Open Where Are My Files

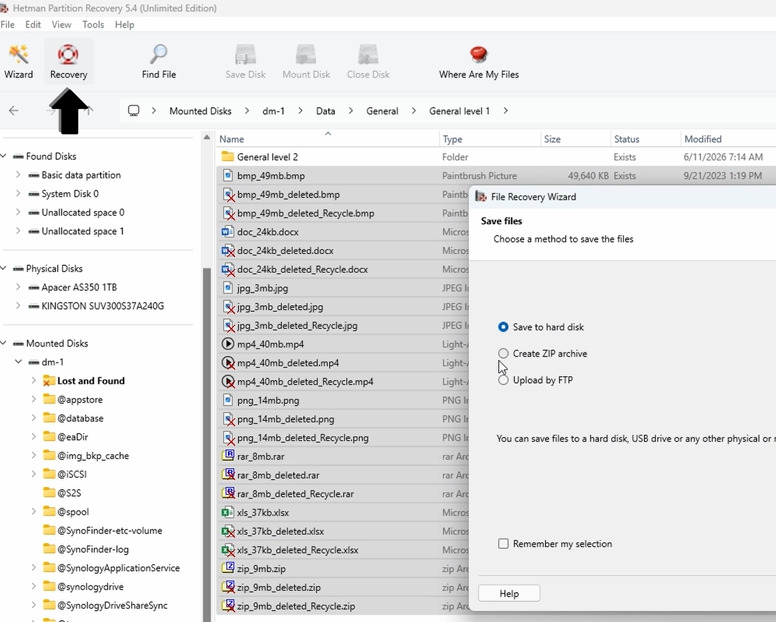(479, 61)
